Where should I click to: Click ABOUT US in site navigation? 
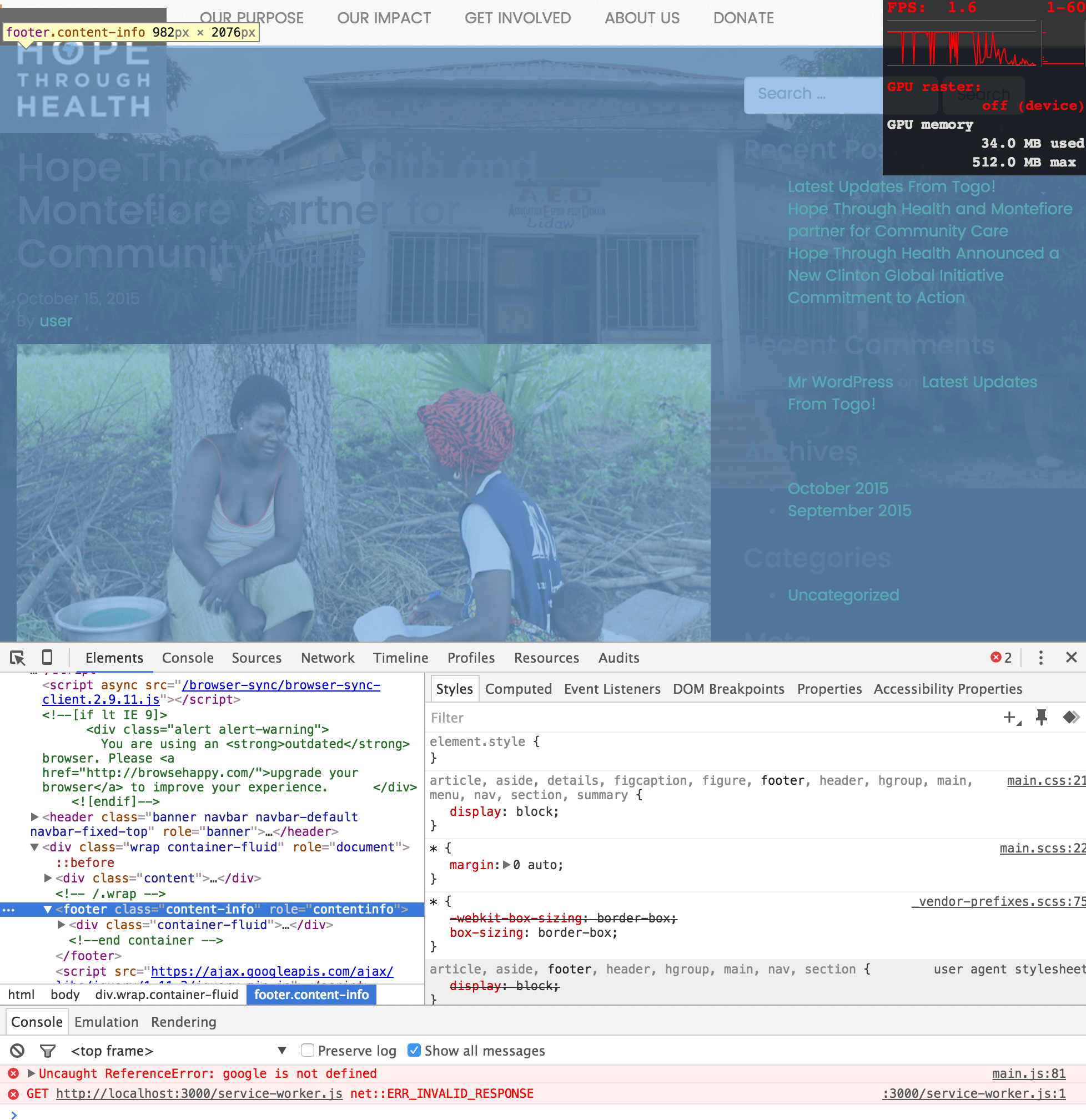642,18
